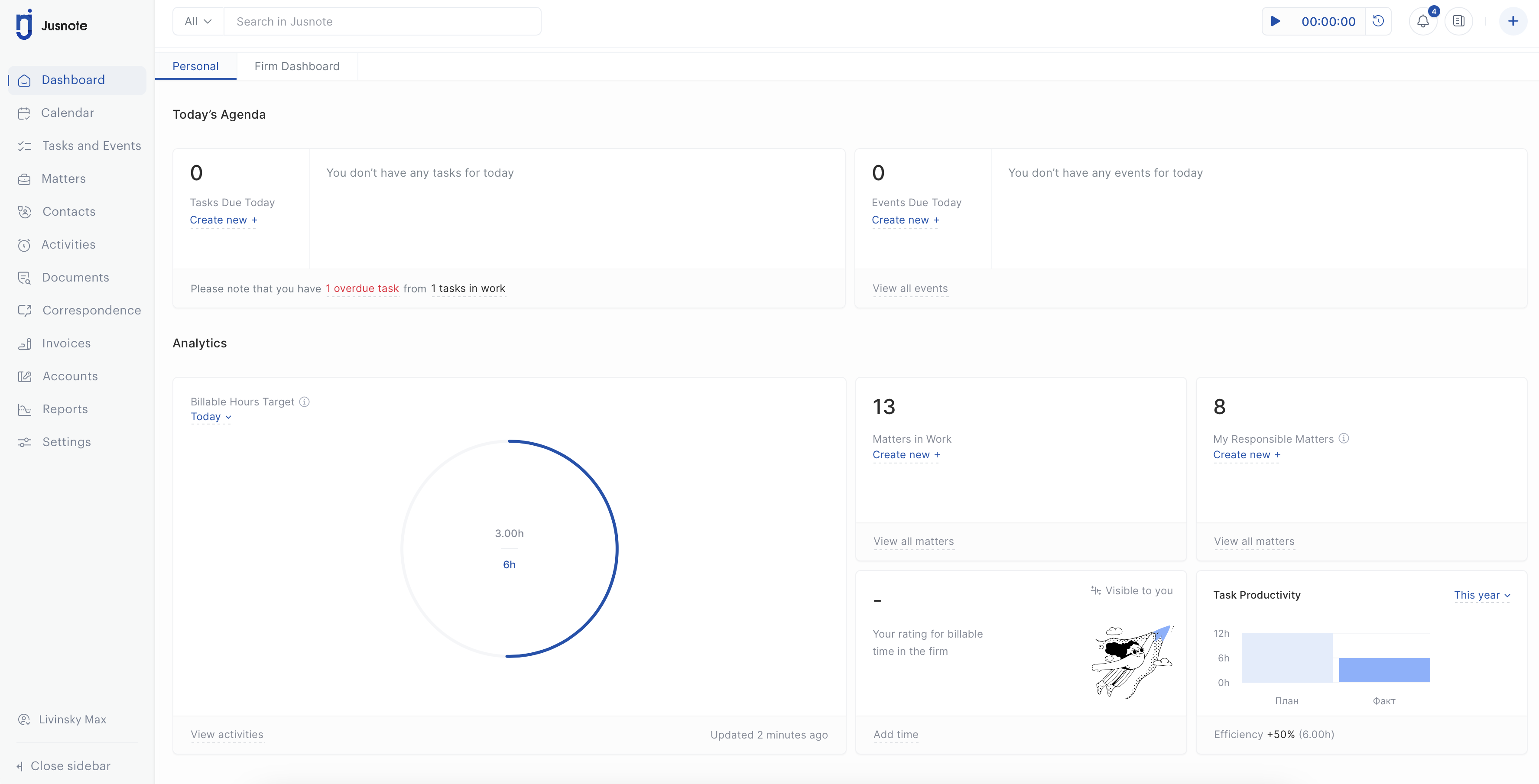The image size is (1539, 784).
Task: Open the Contacts icon in sidebar
Action: click(x=25, y=212)
